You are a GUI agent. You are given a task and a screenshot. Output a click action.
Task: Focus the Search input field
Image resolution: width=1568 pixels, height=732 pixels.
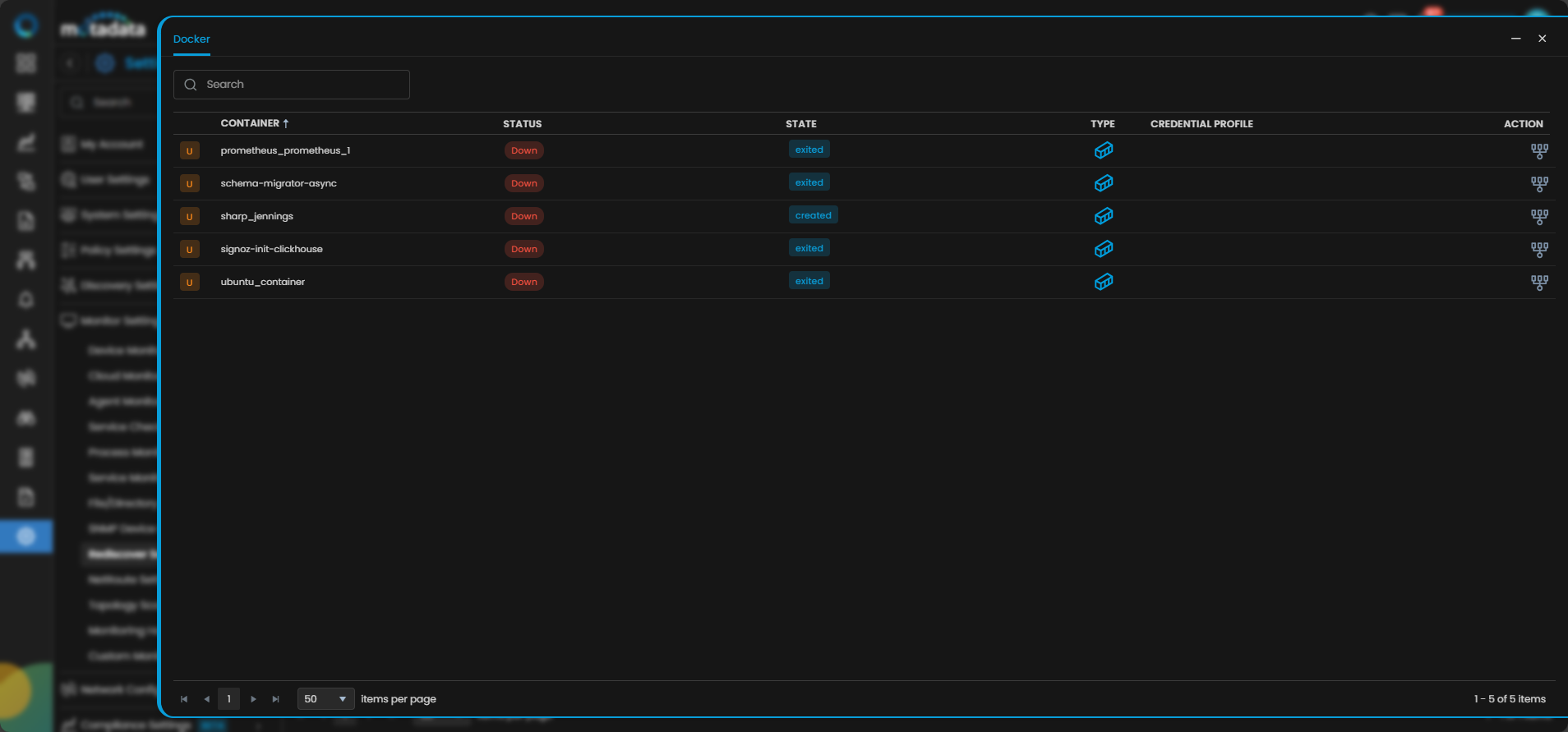click(292, 85)
